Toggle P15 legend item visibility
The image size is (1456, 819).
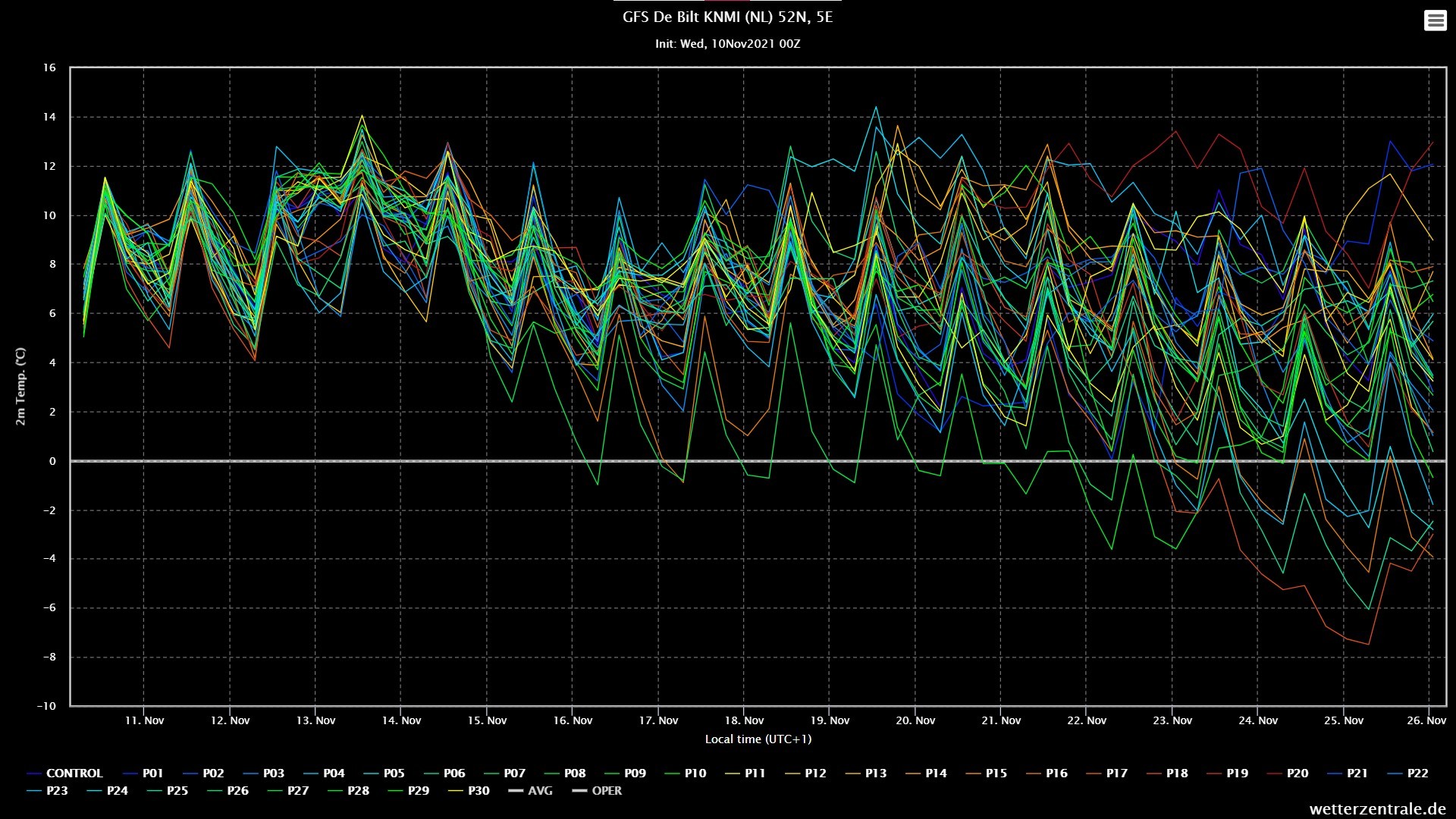tap(986, 773)
